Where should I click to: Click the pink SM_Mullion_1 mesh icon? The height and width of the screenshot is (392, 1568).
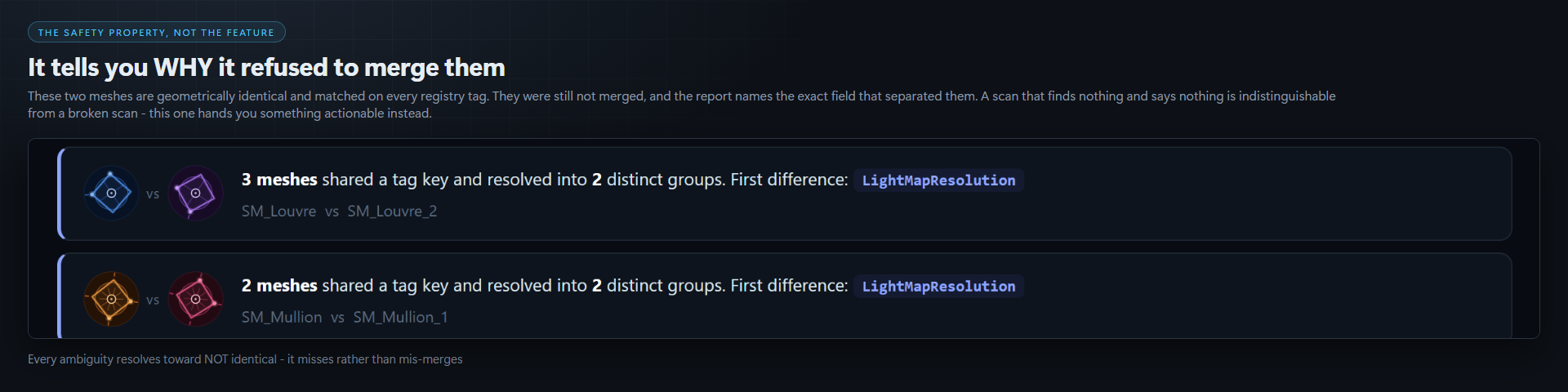[195, 300]
